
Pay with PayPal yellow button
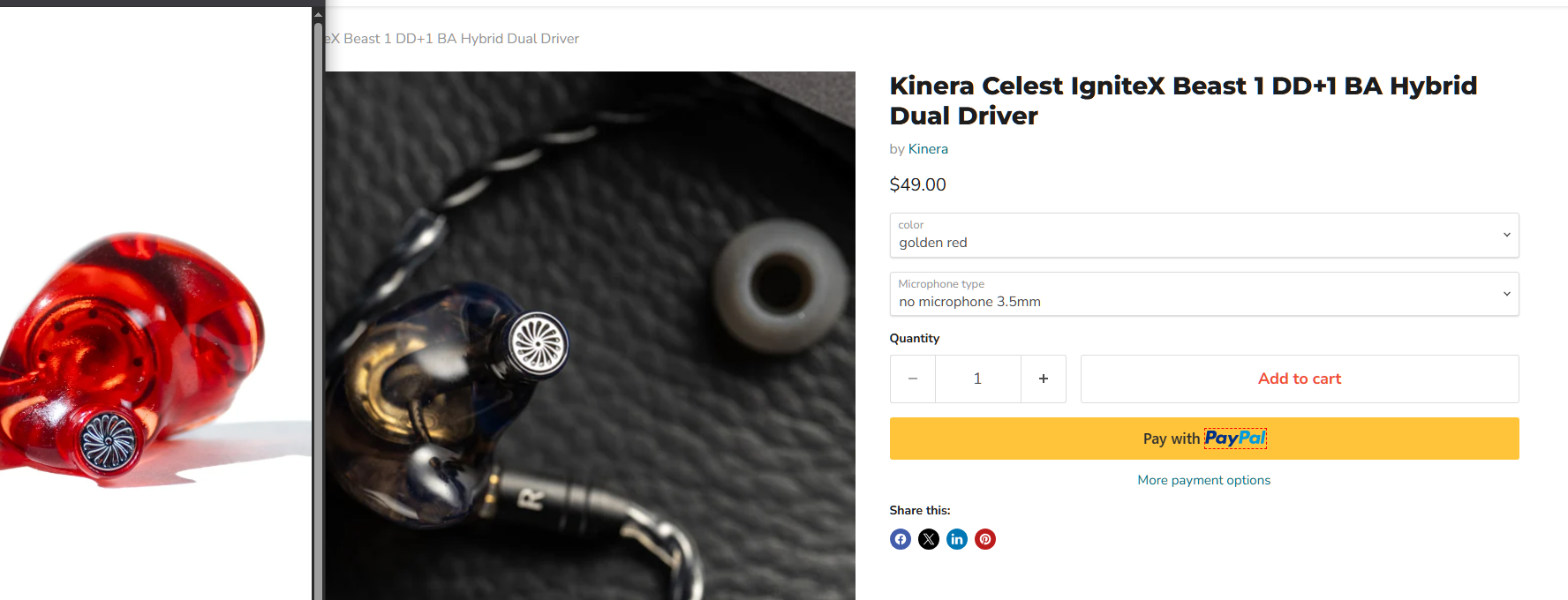pos(1203,439)
